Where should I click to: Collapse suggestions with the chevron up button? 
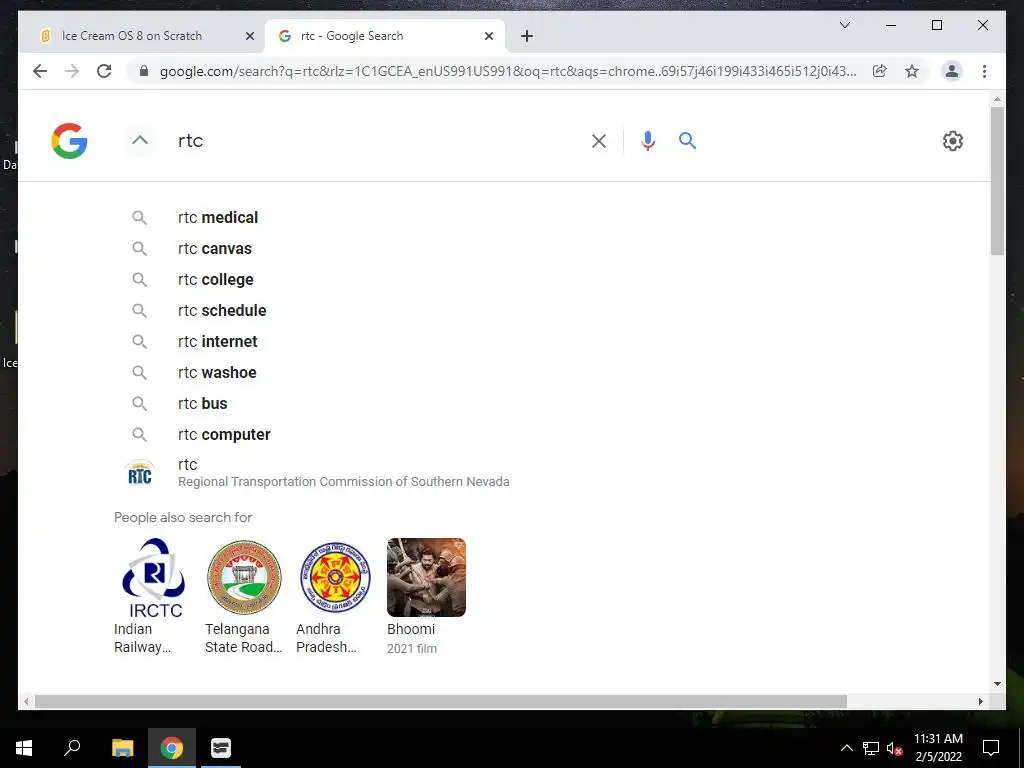click(x=140, y=140)
